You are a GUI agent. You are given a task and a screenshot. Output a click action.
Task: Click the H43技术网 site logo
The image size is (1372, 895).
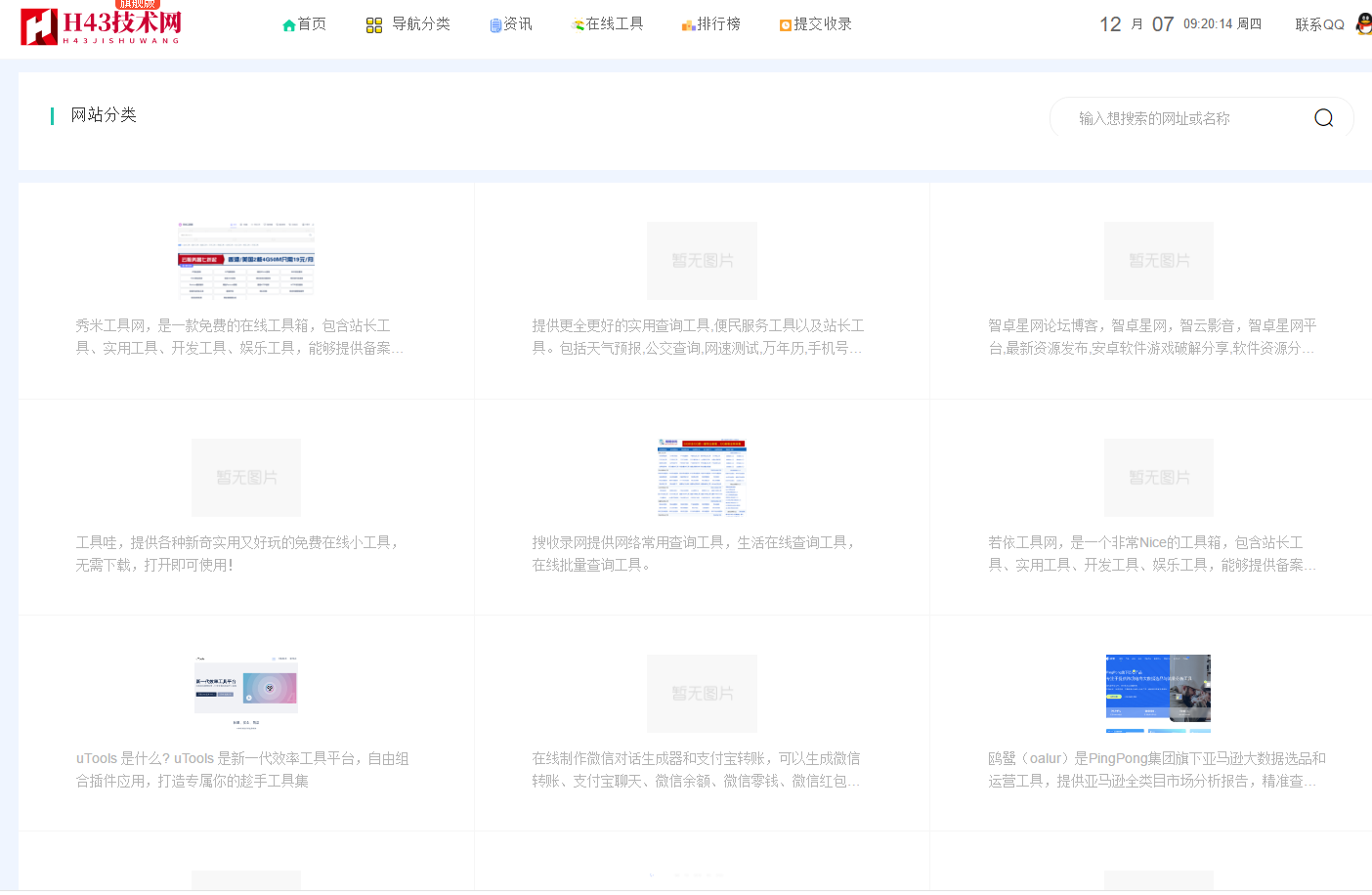101,25
